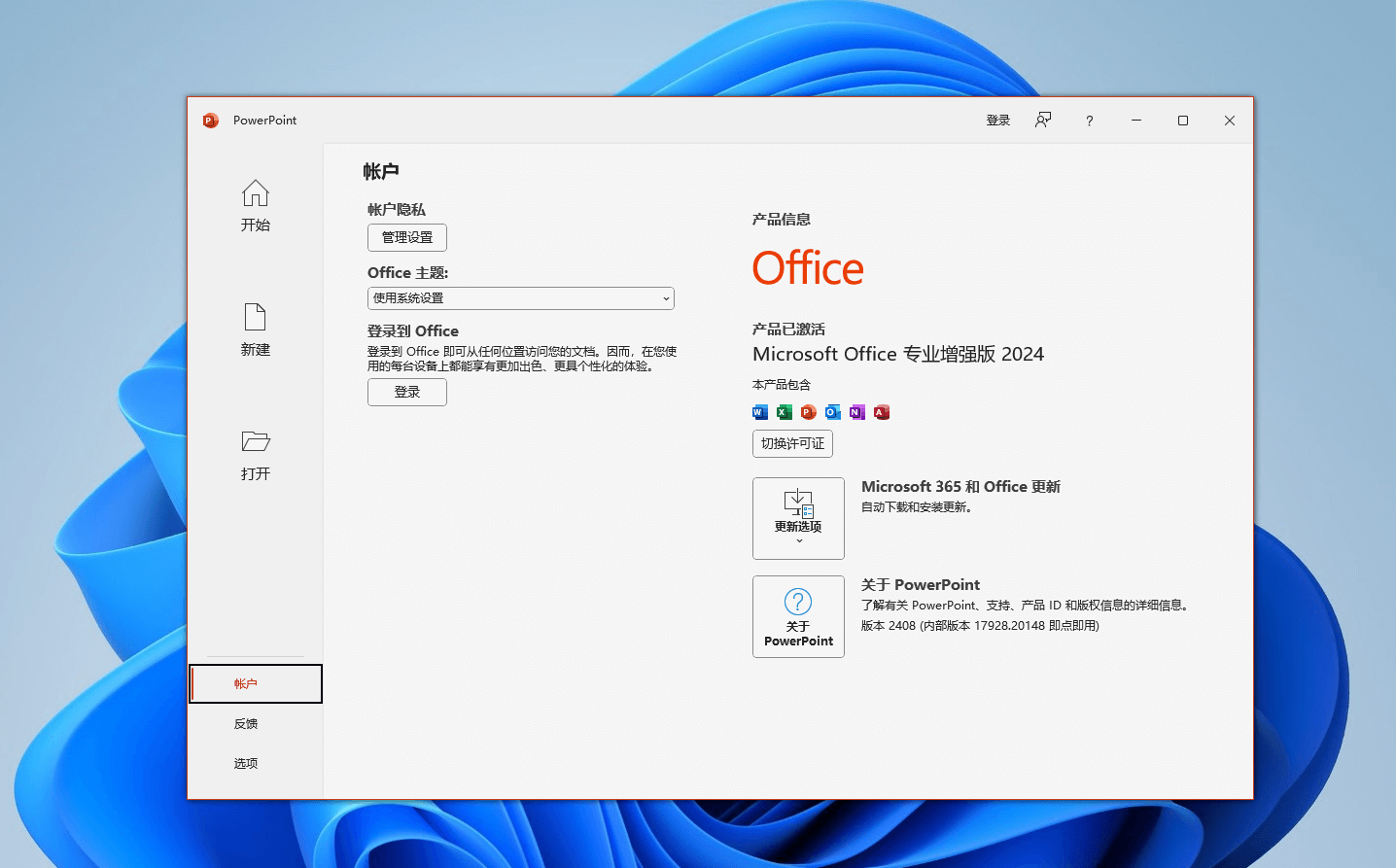点击产品包含中的 Excel 图标

click(x=784, y=412)
